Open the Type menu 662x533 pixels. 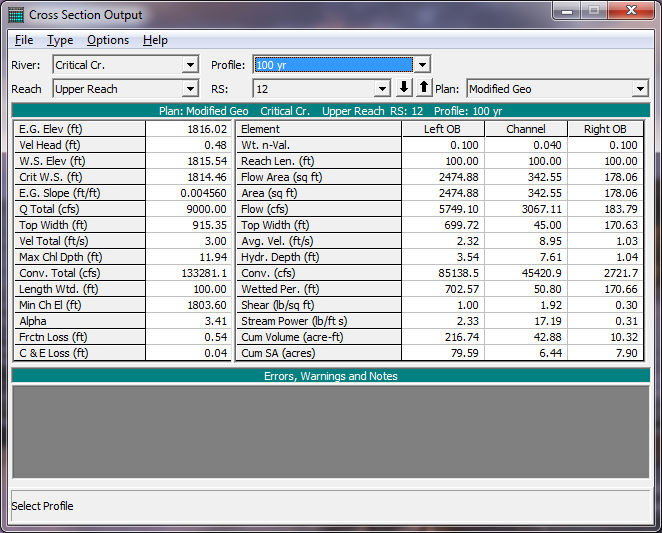(60, 40)
